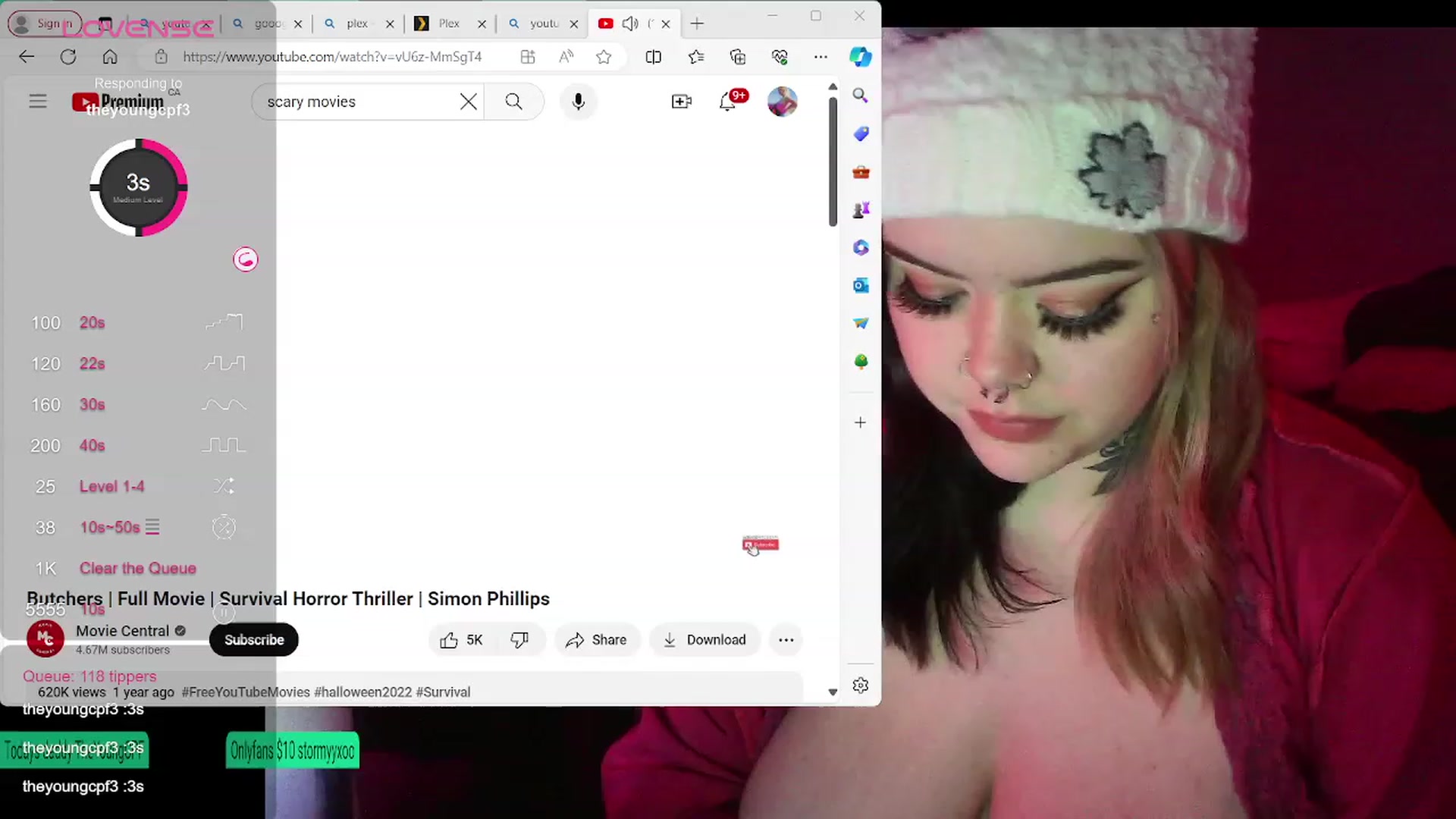
Task: Open Outlook in the Edge sidebar
Action: 860,285
